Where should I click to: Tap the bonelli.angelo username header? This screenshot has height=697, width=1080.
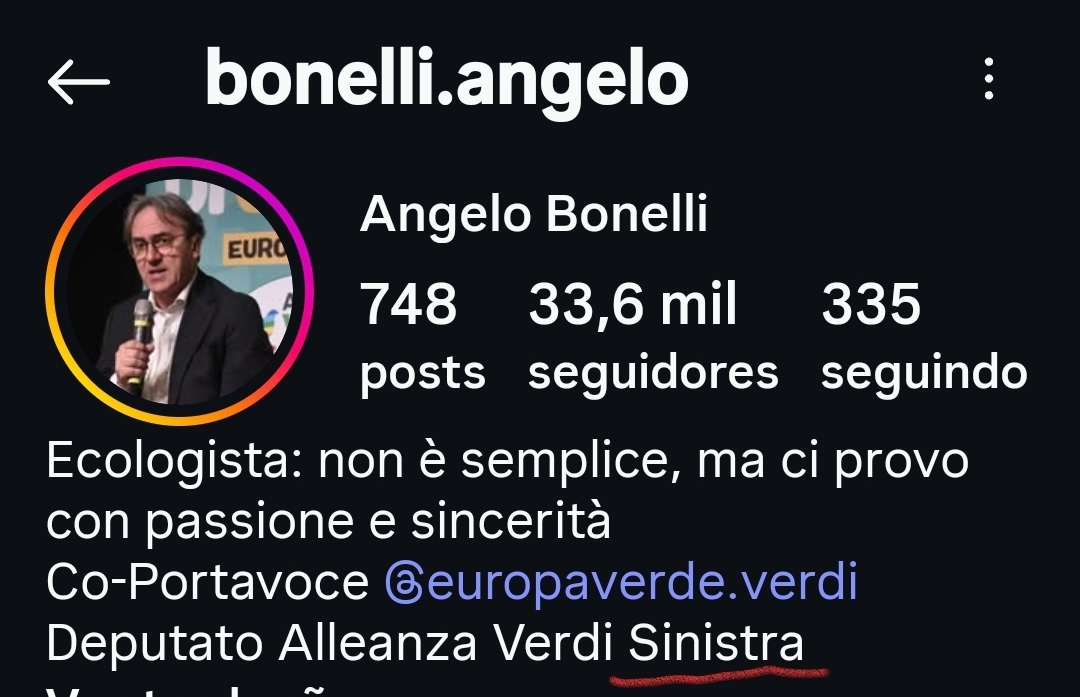[447, 79]
